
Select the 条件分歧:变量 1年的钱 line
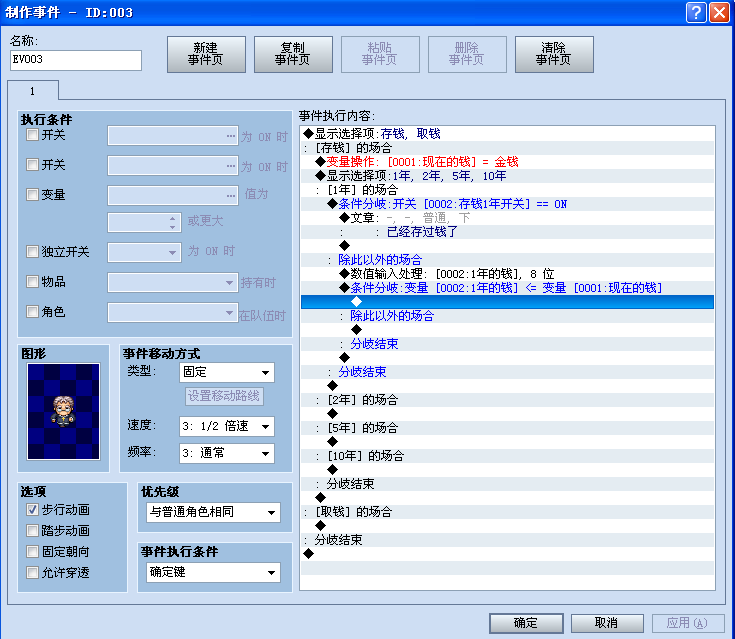pos(508,288)
